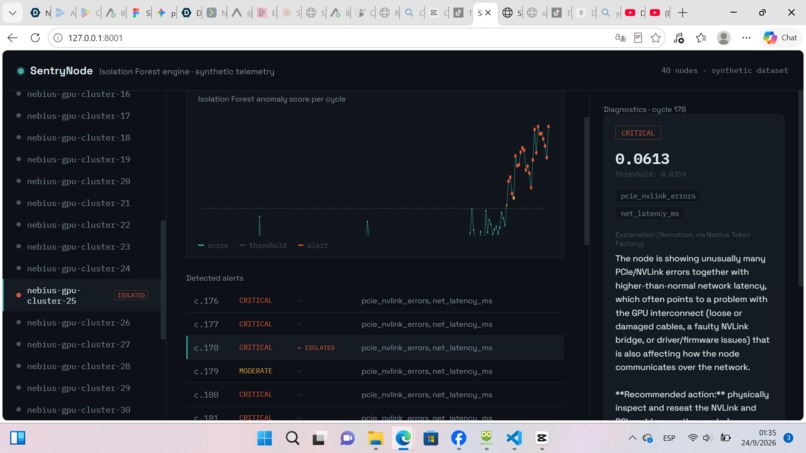Open the Windows Start menu
Viewport: 806px width, 453px height.
click(x=265, y=438)
